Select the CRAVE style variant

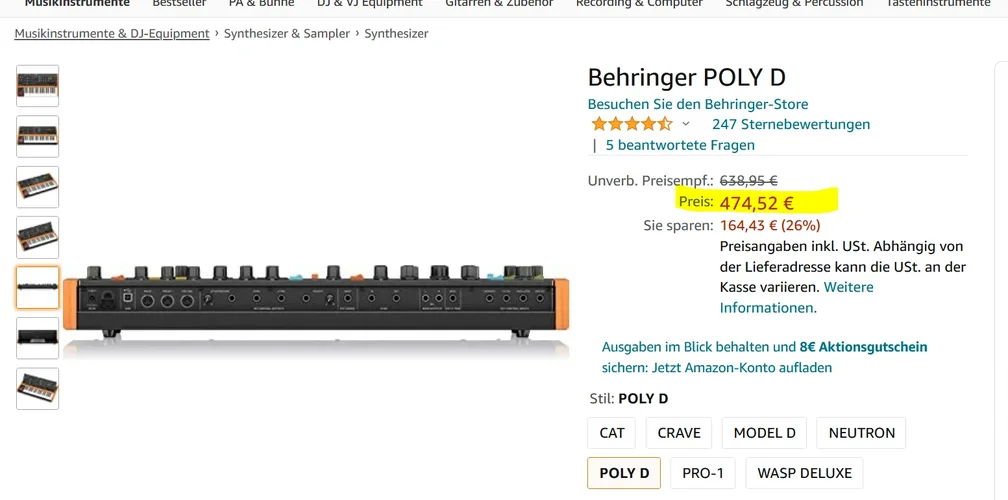[679, 433]
